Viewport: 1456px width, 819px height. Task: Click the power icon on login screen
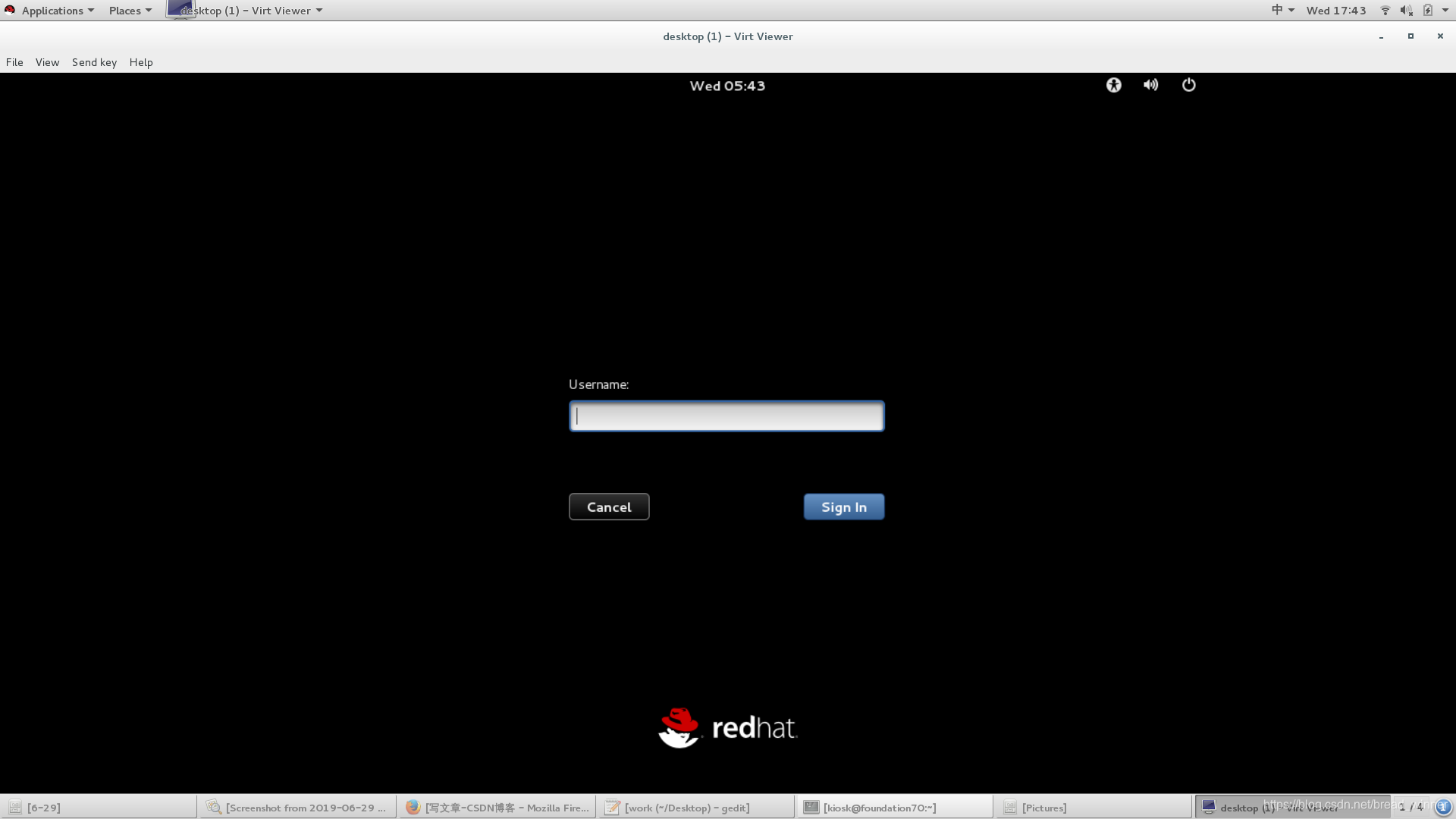click(x=1188, y=85)
